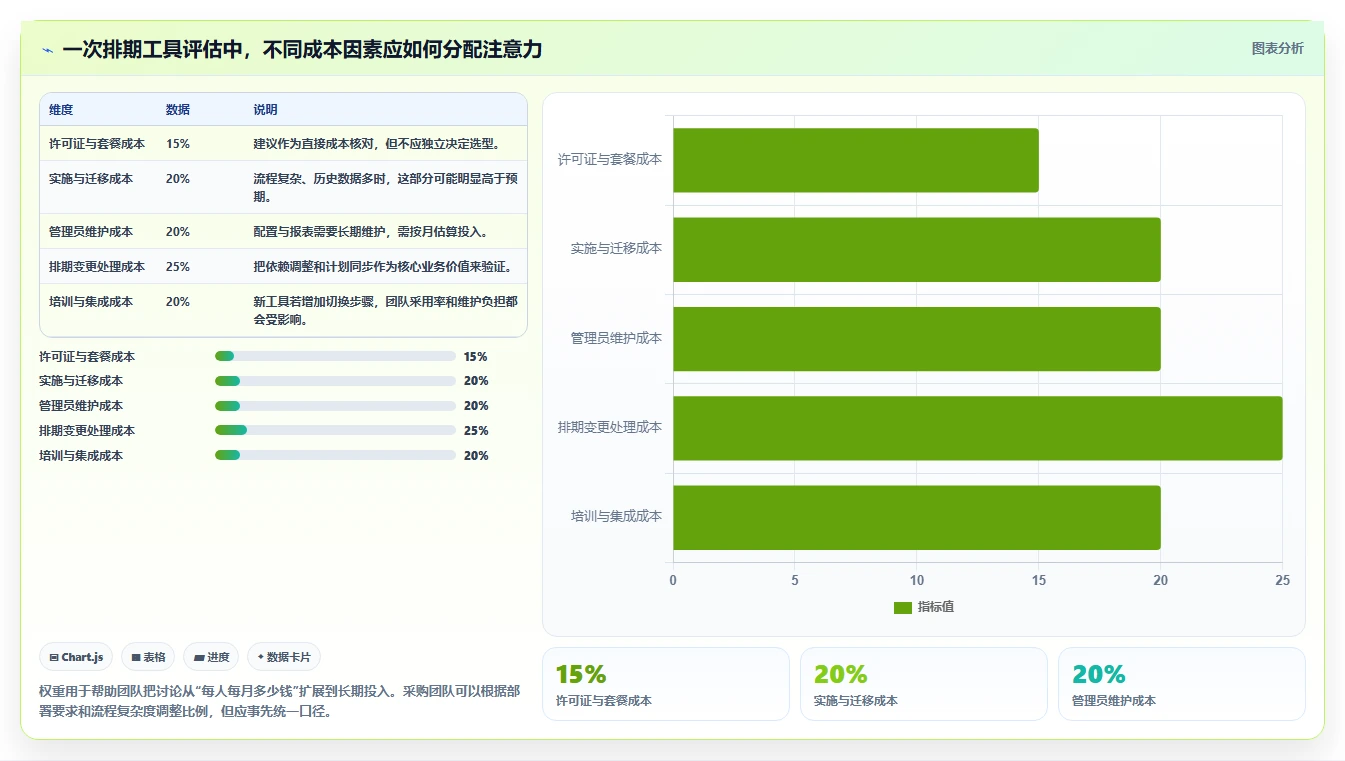Open the 20% 管理员维护成本 data card
The image size is (1345, 761).
[1182, 684]
